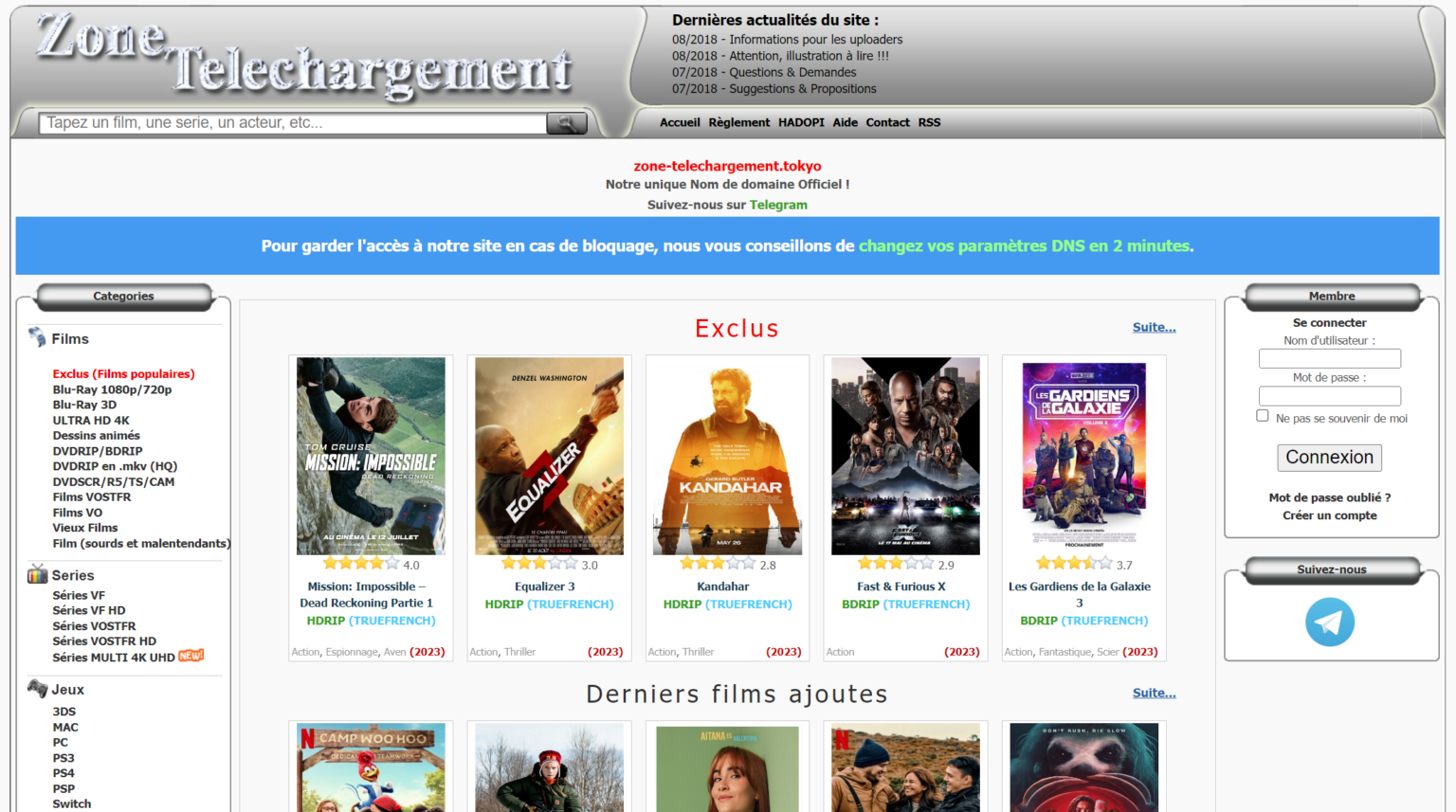
Task: Click the Zone Telechargement logo
Action: pyautogui.click(x=303, y=57)
